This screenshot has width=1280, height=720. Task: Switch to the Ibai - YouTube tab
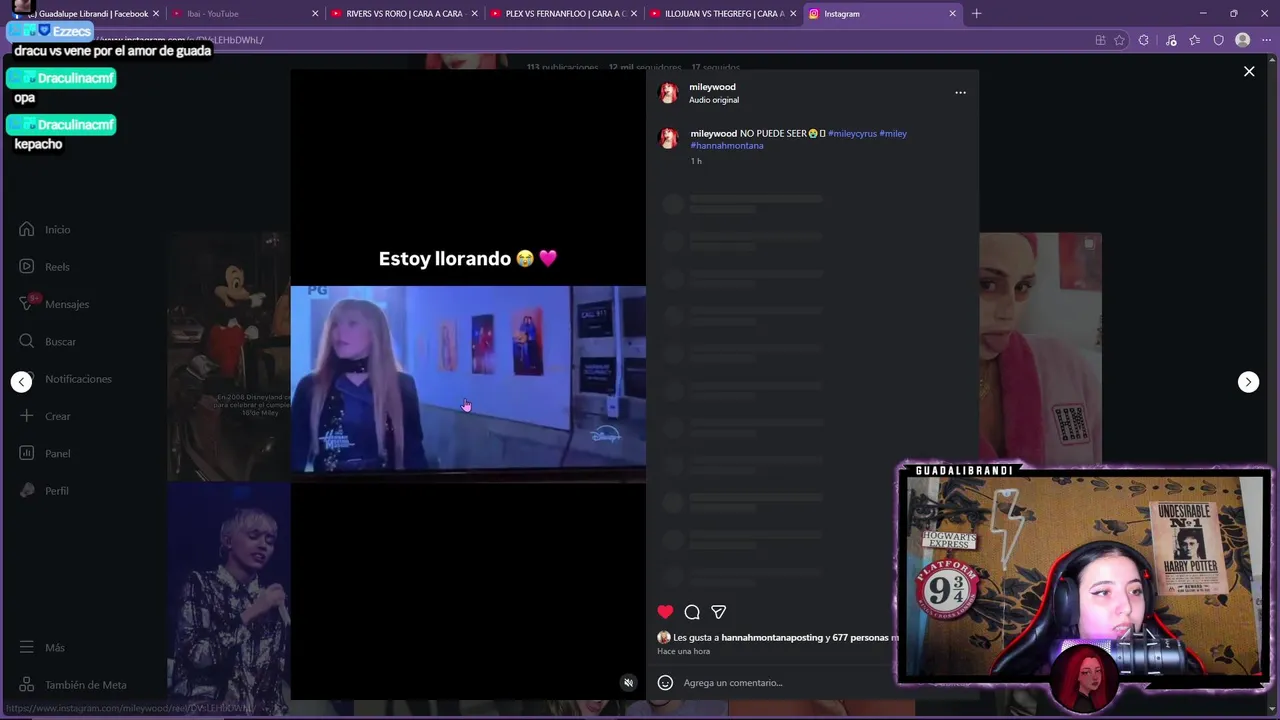tap(242, 14)
